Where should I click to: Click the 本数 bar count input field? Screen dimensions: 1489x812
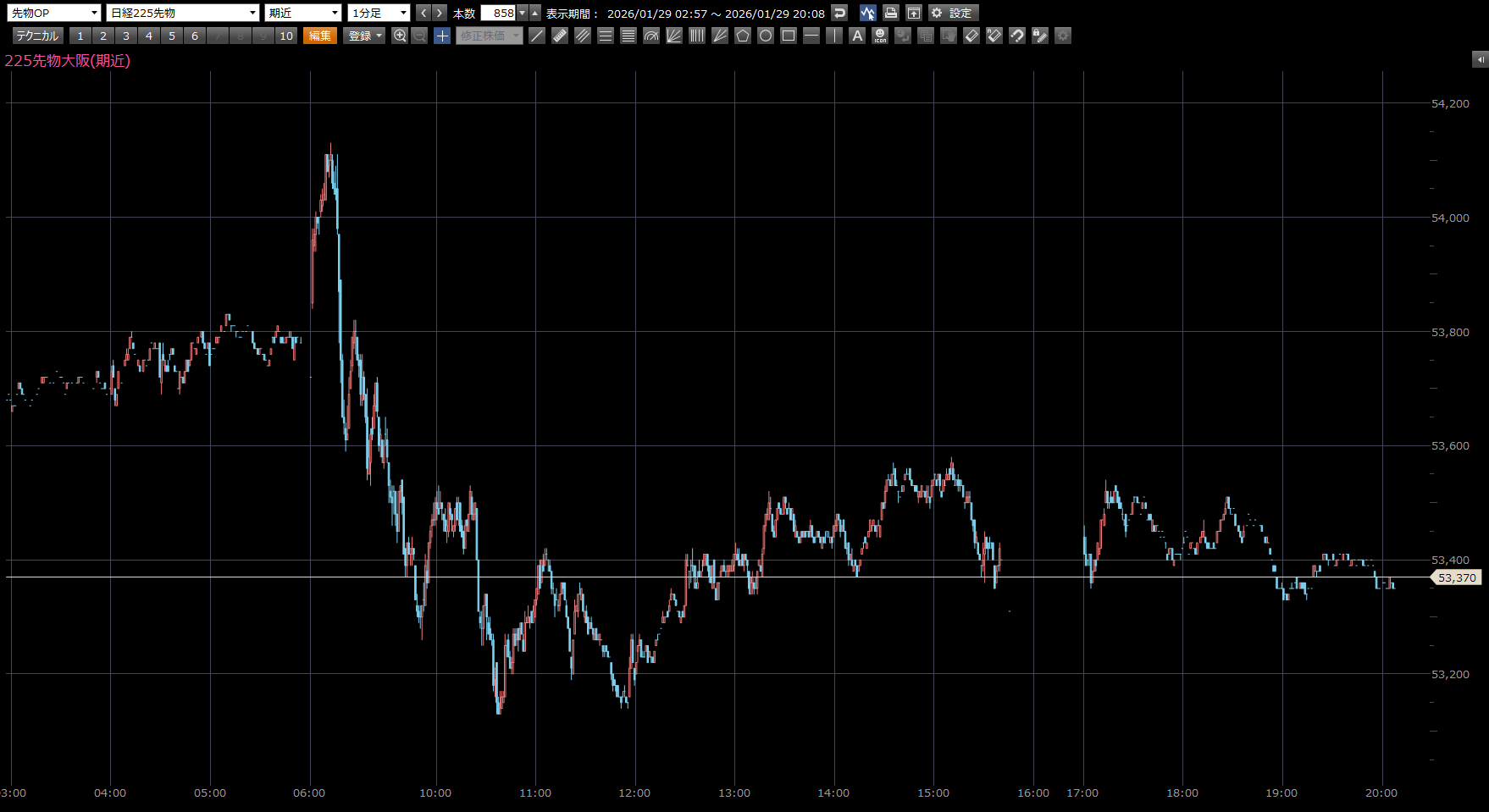pos(498,13)
